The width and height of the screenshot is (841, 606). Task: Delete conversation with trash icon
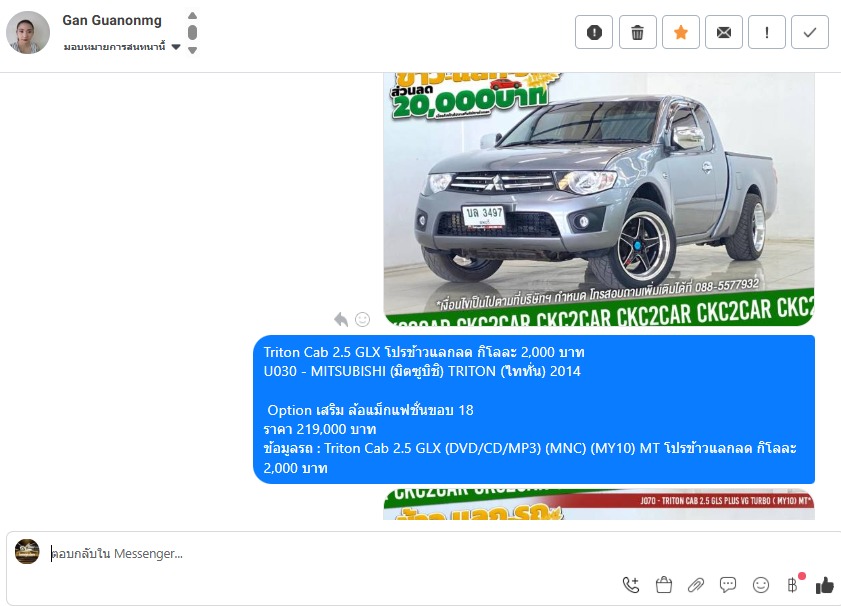pyautogui.click(x=637, y=32)
